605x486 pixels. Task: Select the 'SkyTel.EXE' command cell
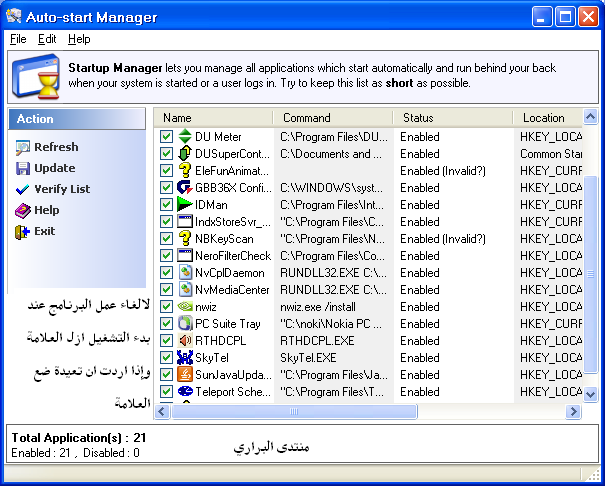point(308,358)
